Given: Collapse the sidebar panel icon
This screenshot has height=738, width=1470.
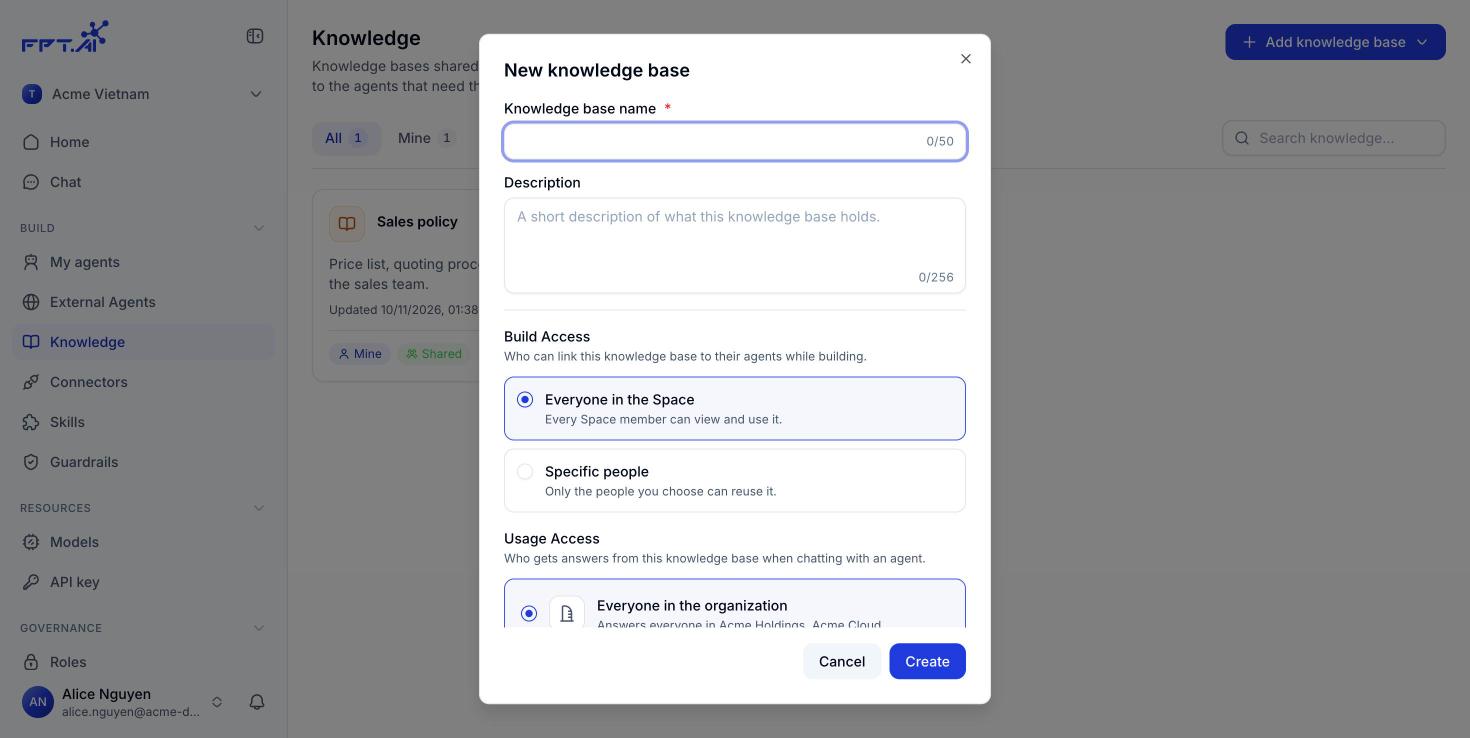Looking at the screenshot, I should click(x=255, y=36).
